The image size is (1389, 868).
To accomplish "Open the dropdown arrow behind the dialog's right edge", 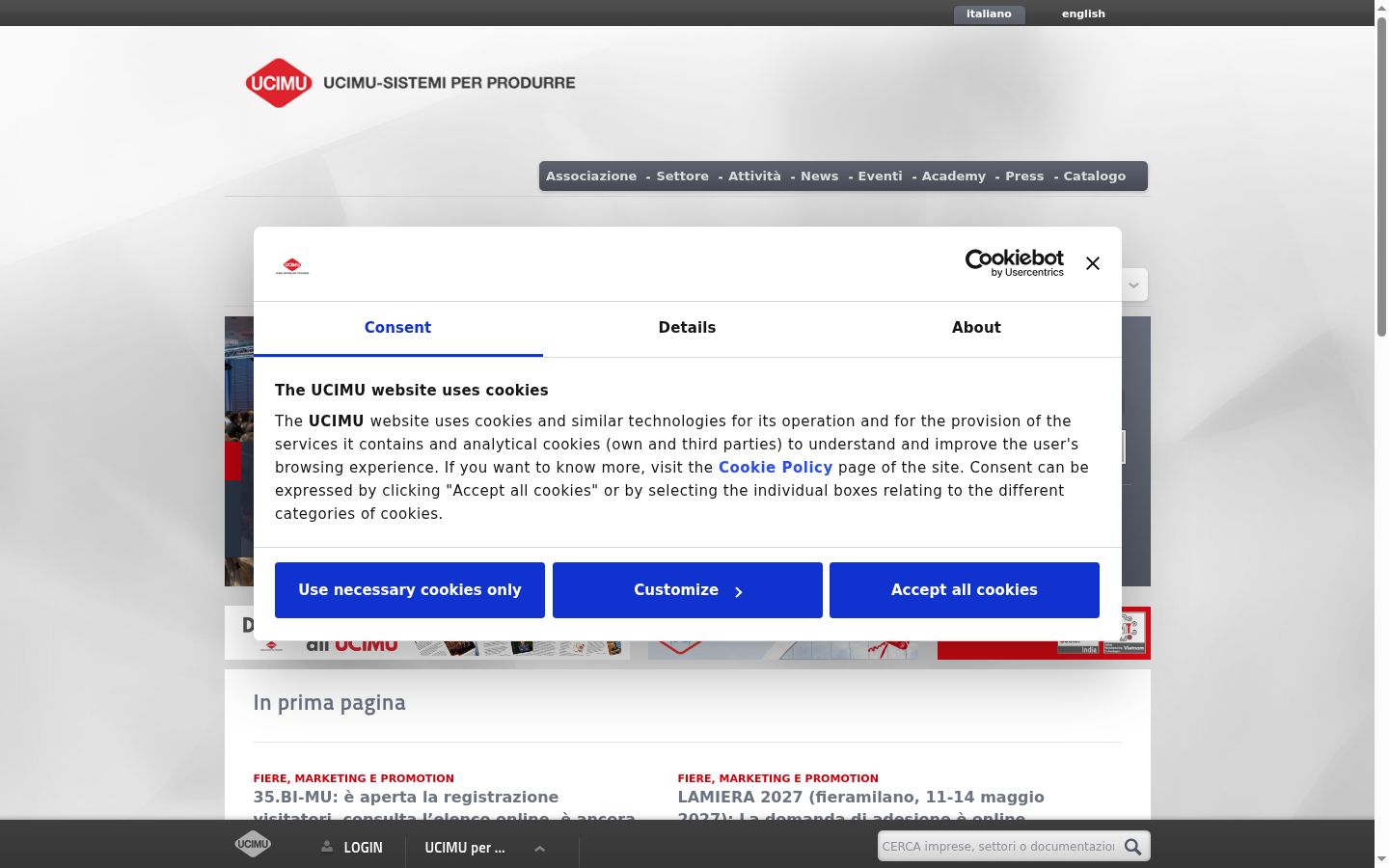I will pyautogui.click(x=1134, y=285).
